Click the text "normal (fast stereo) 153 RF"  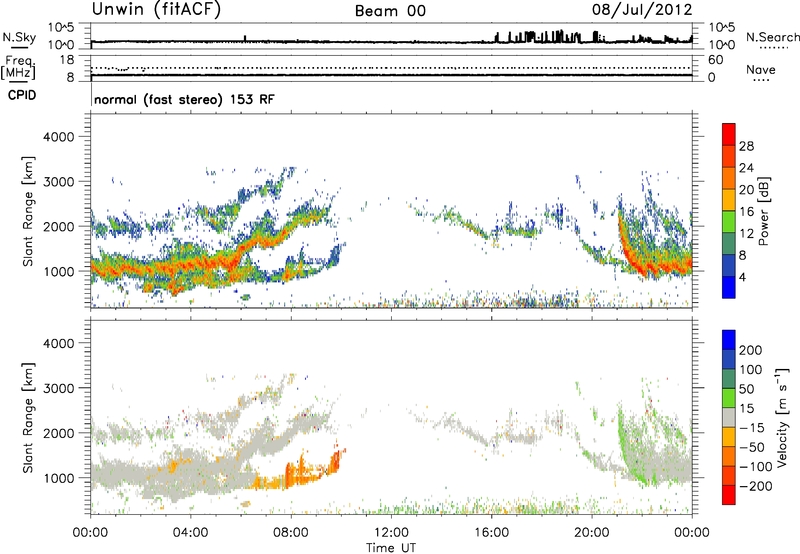tap(184, 99)
